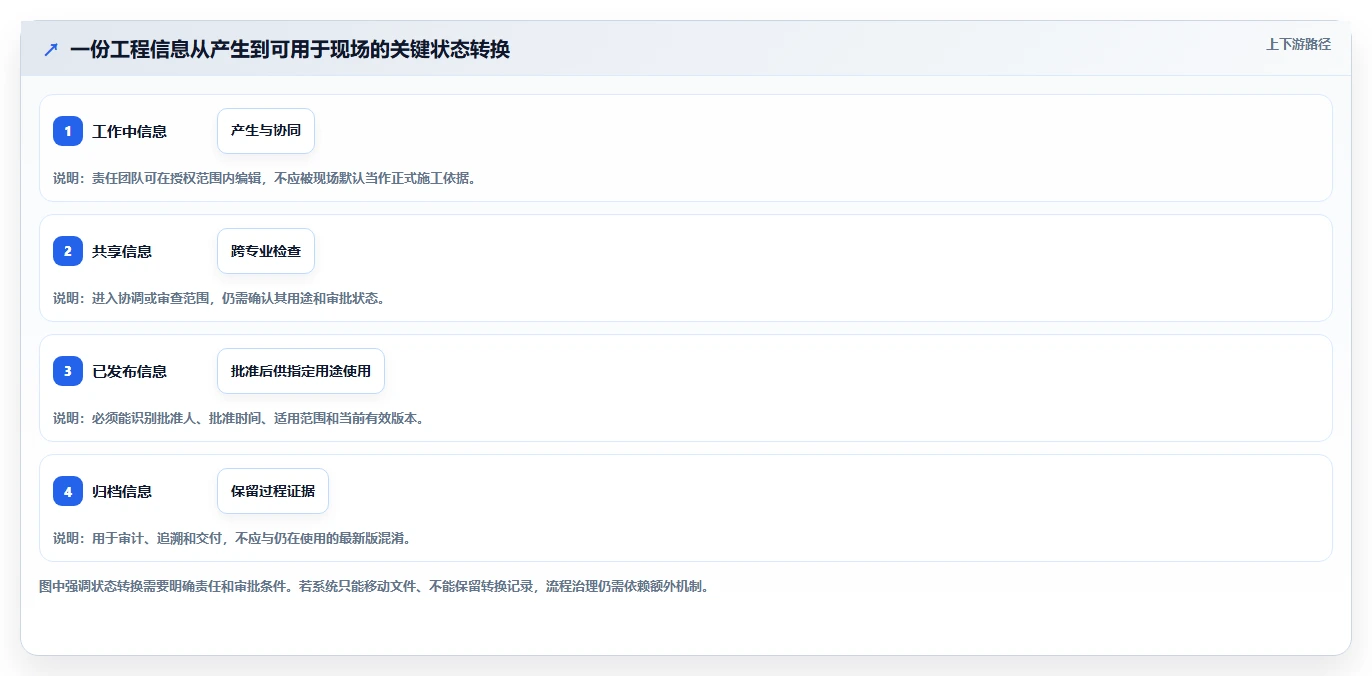This screenshot has height=676, width=1372.
Task: Click the step 4 number badge
Action: click(x=68, y=491)
